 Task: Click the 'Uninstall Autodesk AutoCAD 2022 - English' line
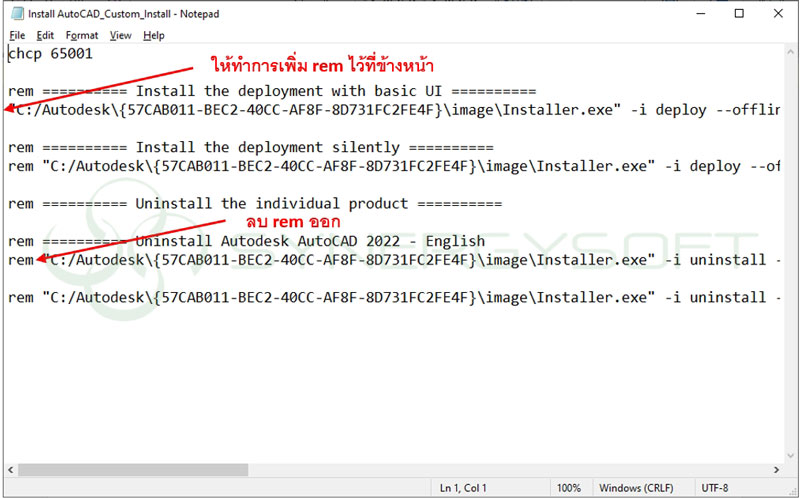tap(246, 241)
